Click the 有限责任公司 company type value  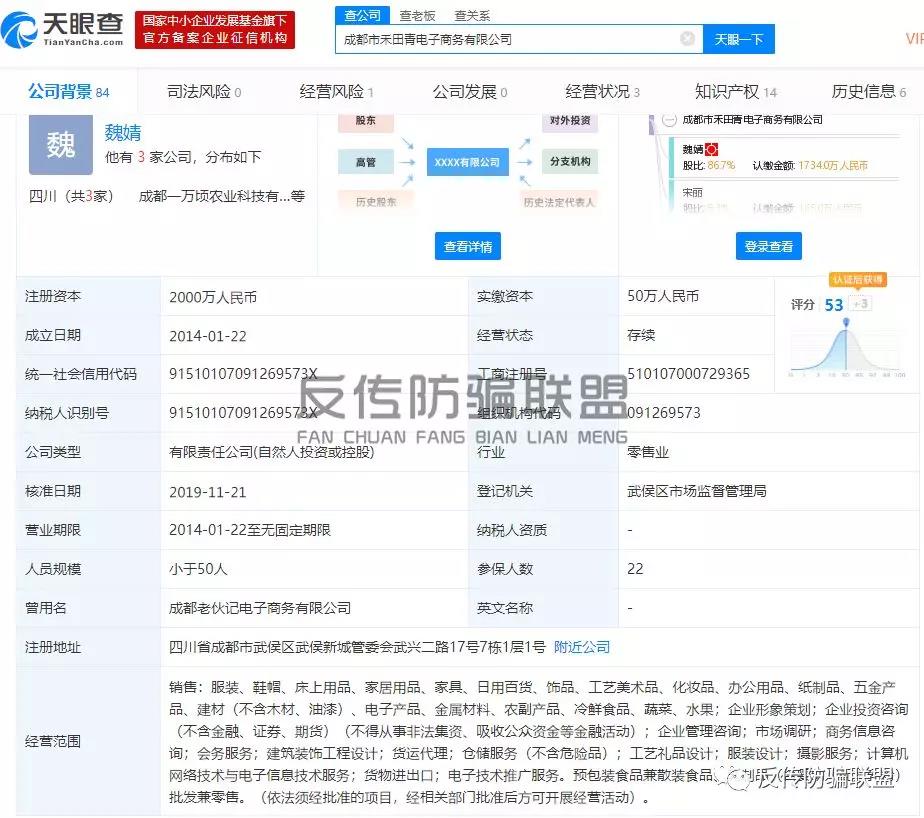(271, 453)
